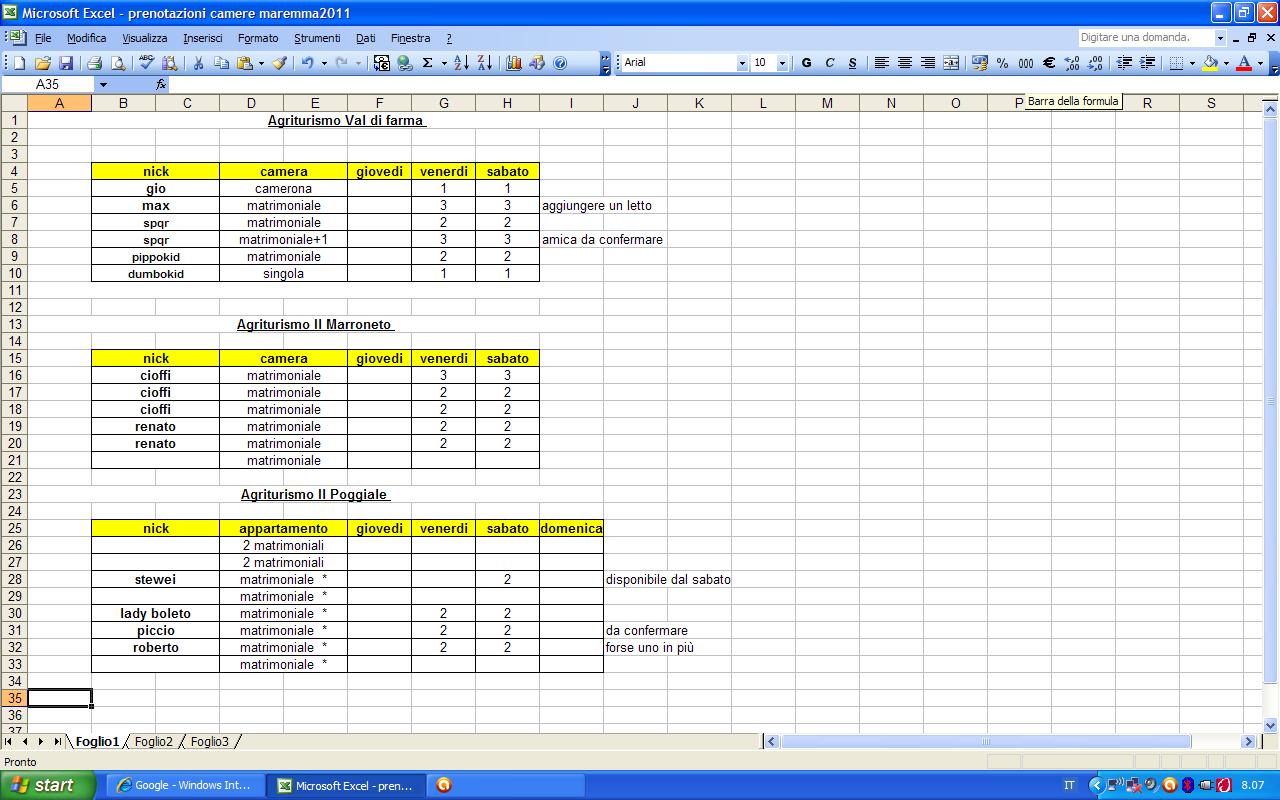Click the yellow fill color bucket
The image size is (1280, 800).
pyautogui.click(x=1210, y=63)
